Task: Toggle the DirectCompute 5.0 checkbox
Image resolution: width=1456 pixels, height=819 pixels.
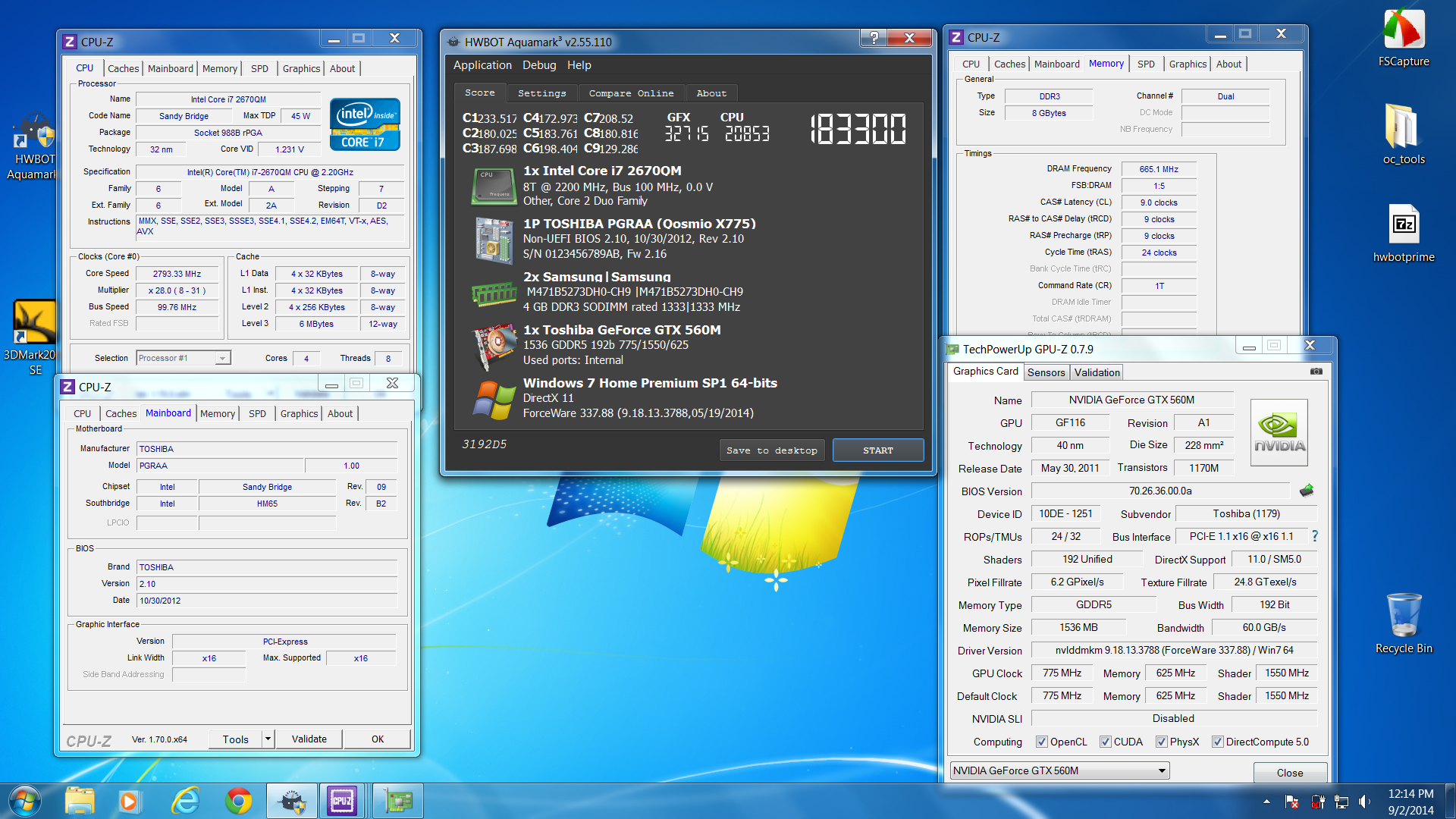Action: pos(1218,742)
